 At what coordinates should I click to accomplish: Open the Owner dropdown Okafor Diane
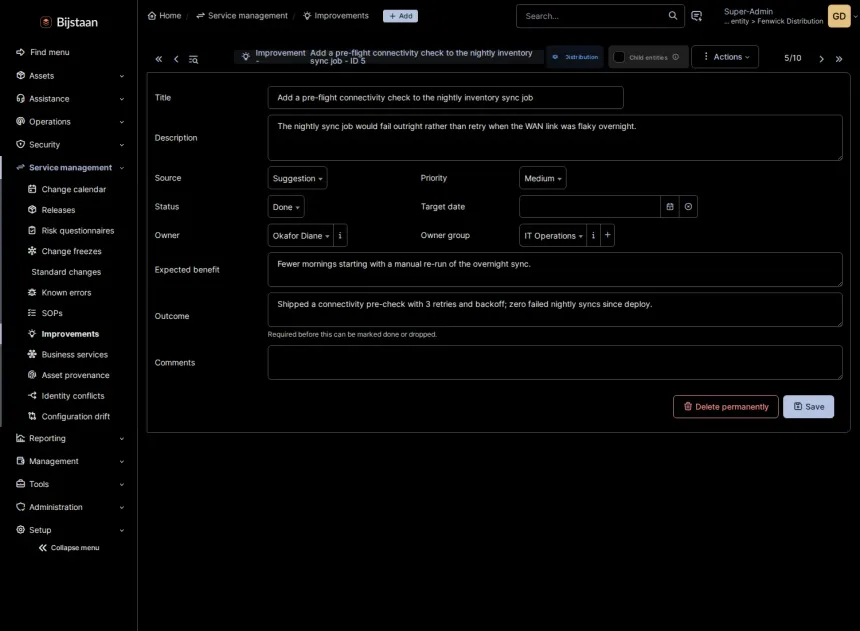point(301,235)
